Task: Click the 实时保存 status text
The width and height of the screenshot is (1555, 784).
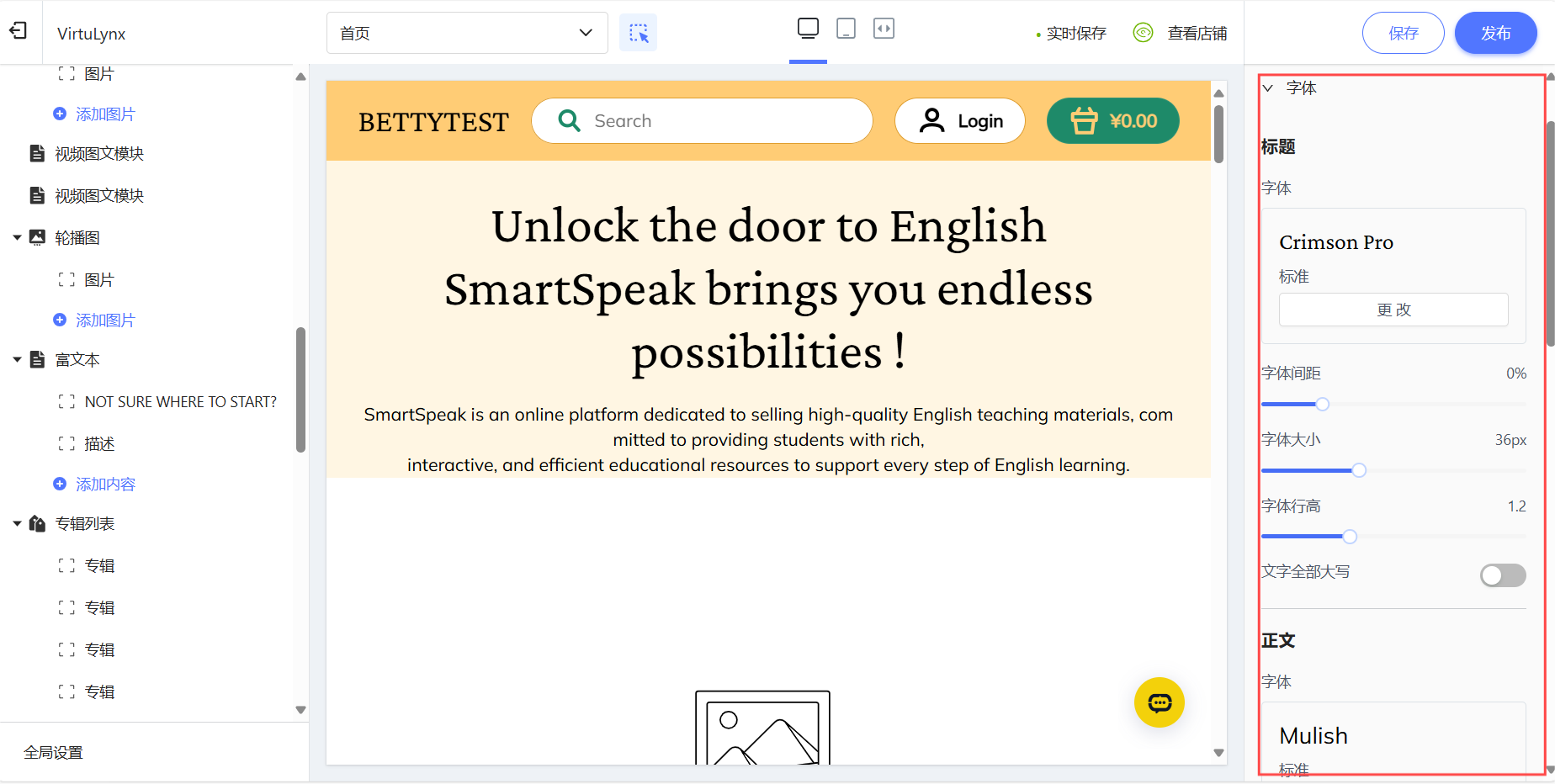Action: pyautogui.click(x=1076, y=33)
